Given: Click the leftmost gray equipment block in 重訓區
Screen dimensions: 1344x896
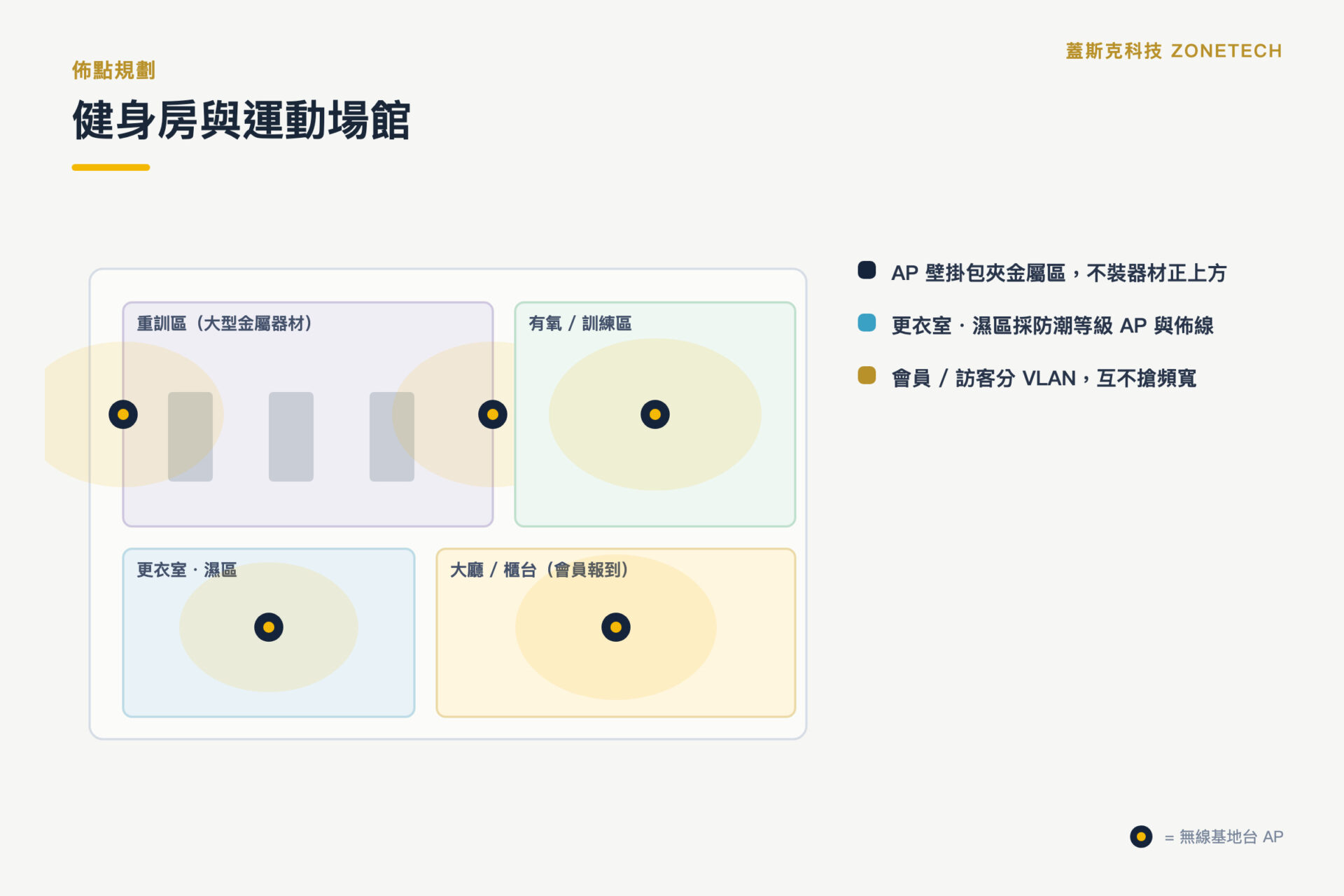Looking at the screenshot, I should coord(190,437).
